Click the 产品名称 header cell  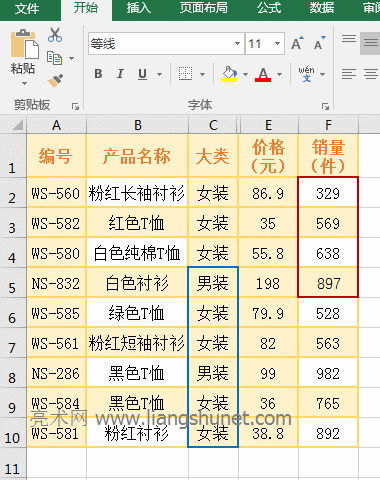tap(137, 156)
